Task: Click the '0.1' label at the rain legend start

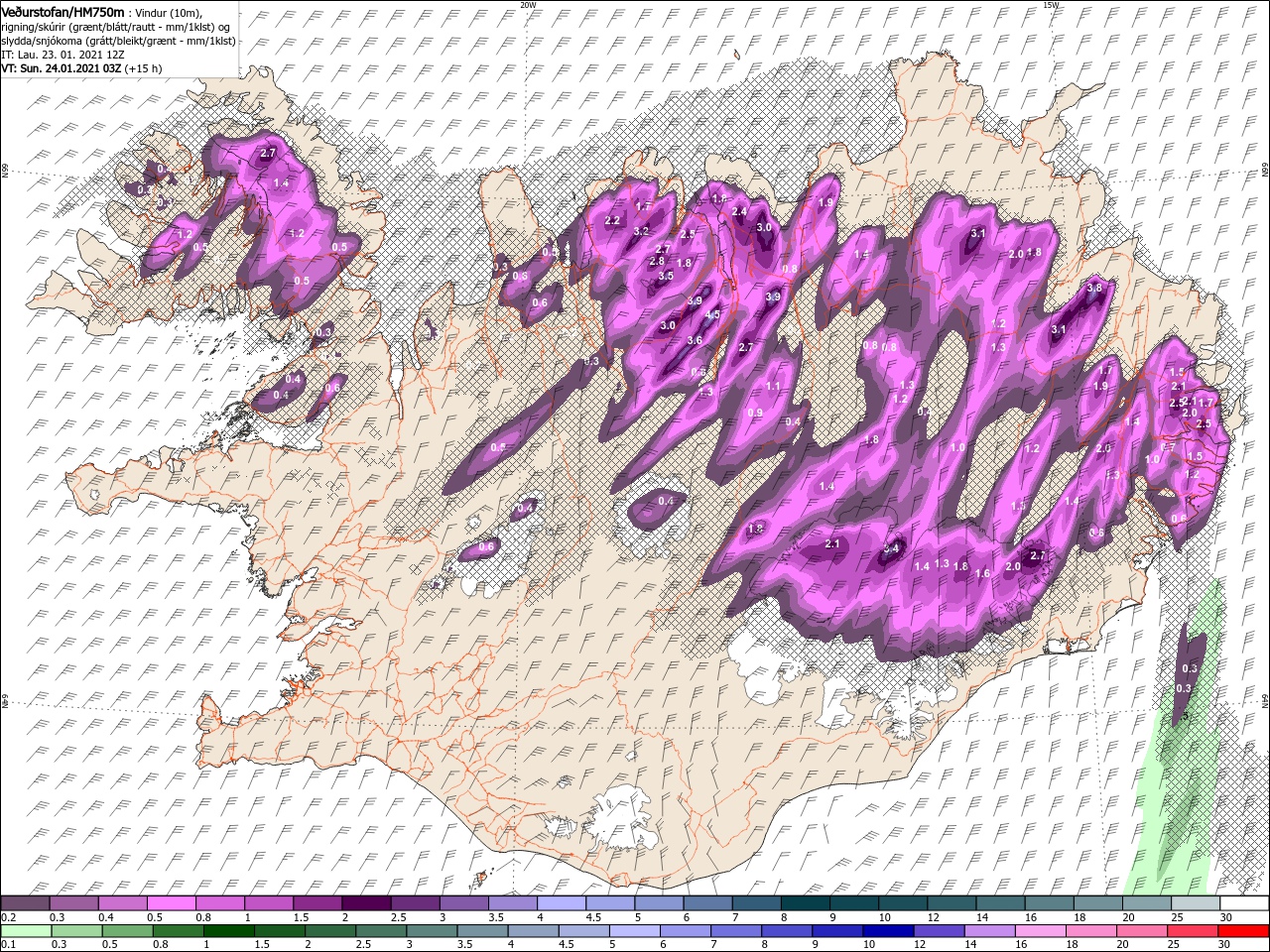Action: coord(7,945)
